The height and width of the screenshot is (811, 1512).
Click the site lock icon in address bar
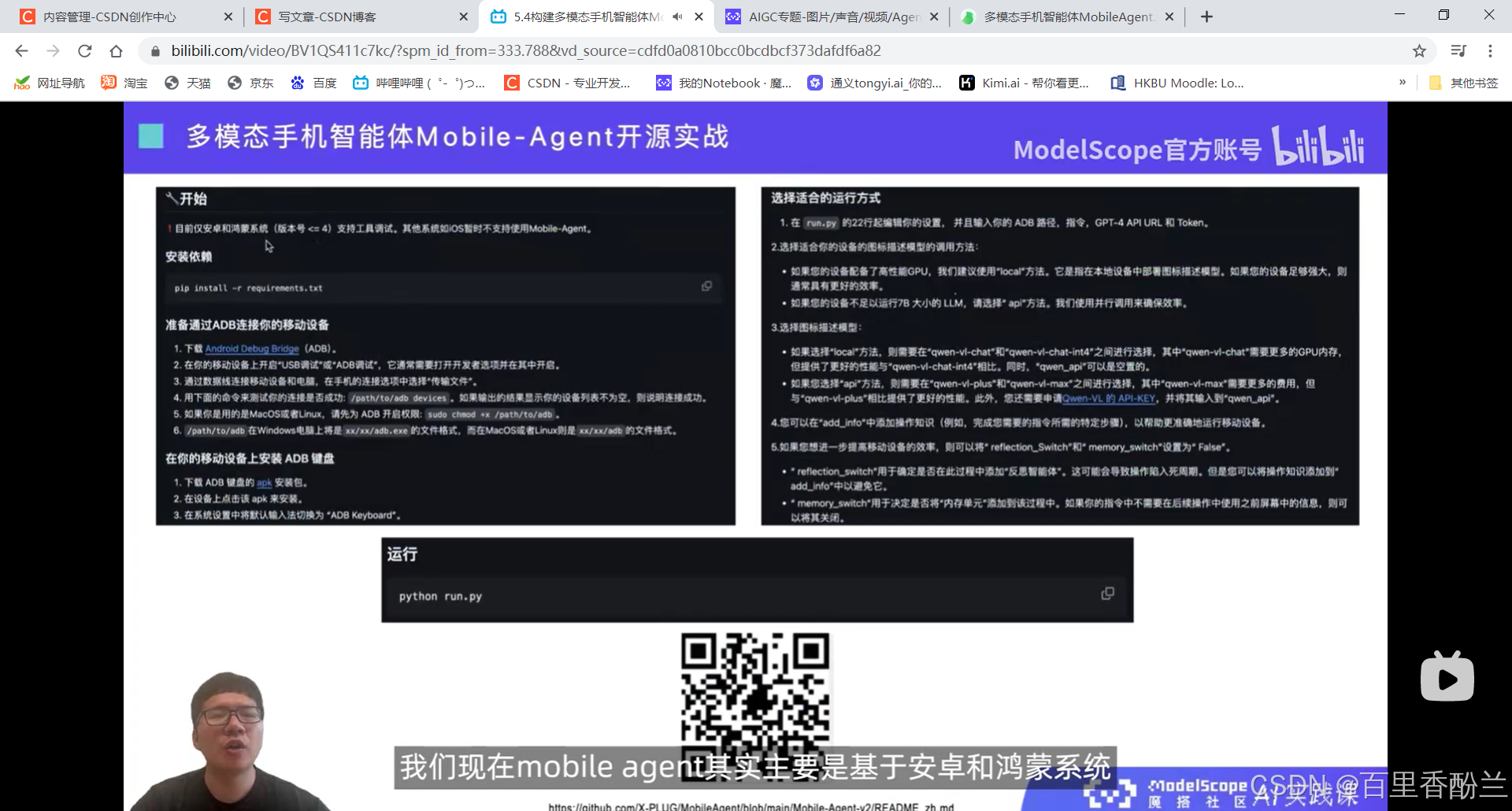pos(155,51)
